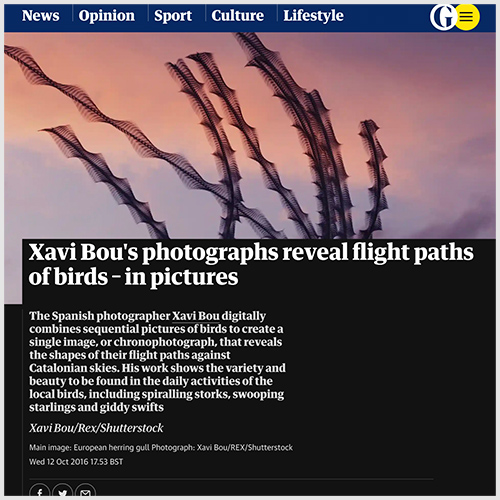This screenshot has height=500, width=500.
Task: Open the Lifestyle section
Action: coord(313,16)
